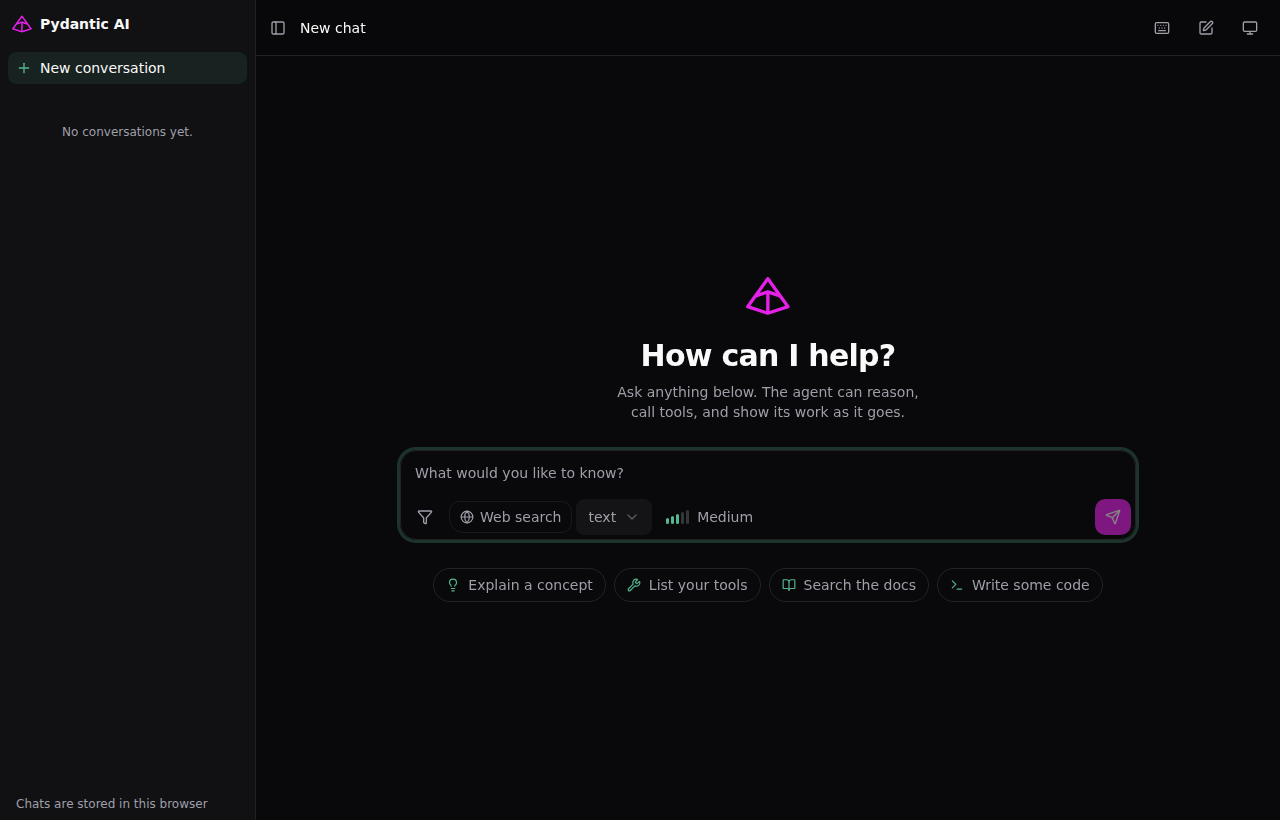Click the send message button
Screen dimensions: 1280x820
pyautogui.click(x=1113, y=517)
